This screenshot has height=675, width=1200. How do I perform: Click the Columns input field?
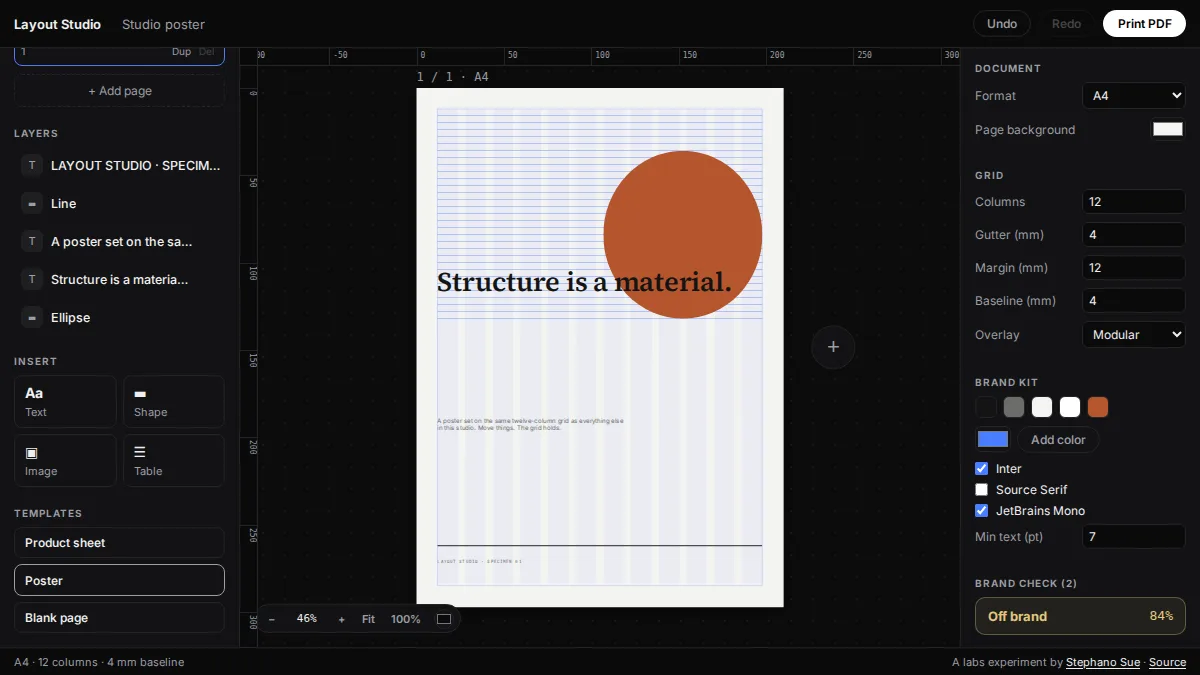(x=1134, y=202)
